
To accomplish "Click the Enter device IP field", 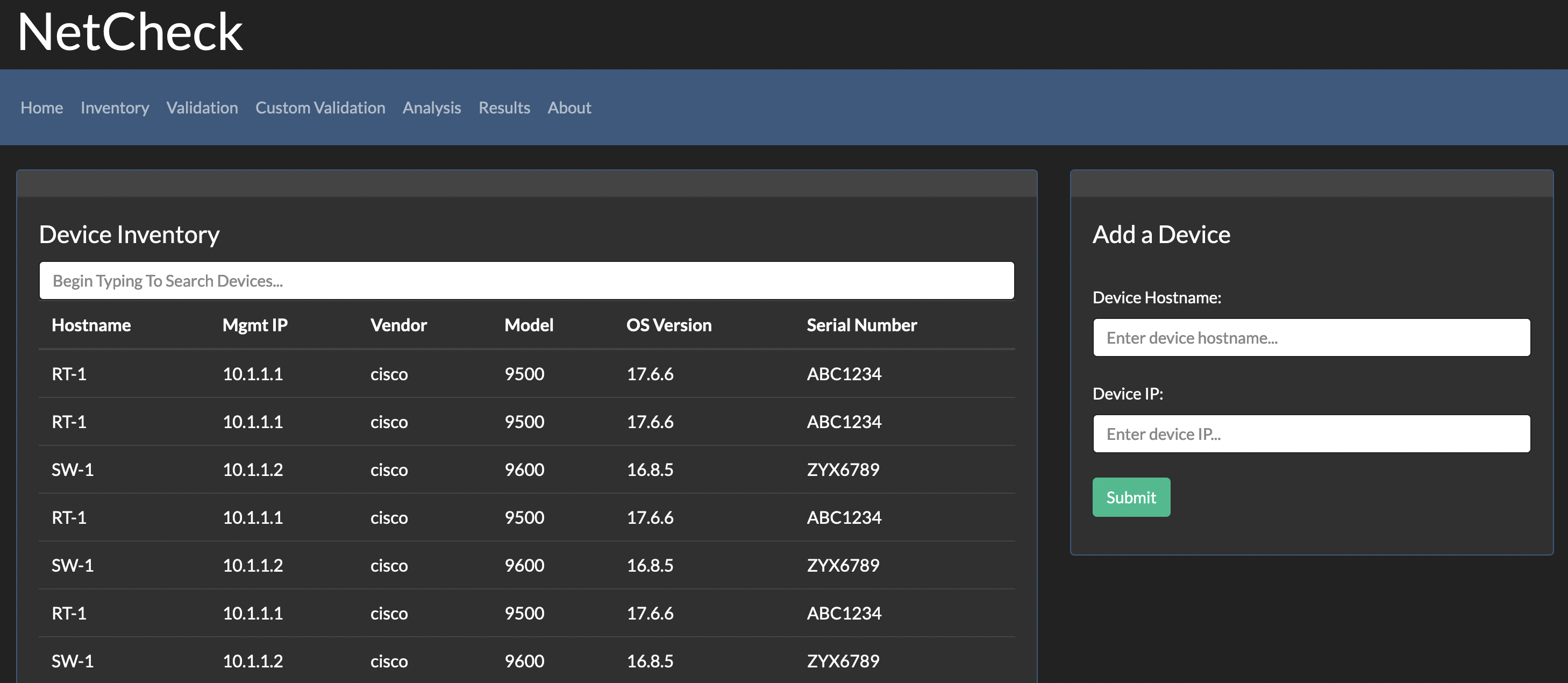I will [1312, 433].
